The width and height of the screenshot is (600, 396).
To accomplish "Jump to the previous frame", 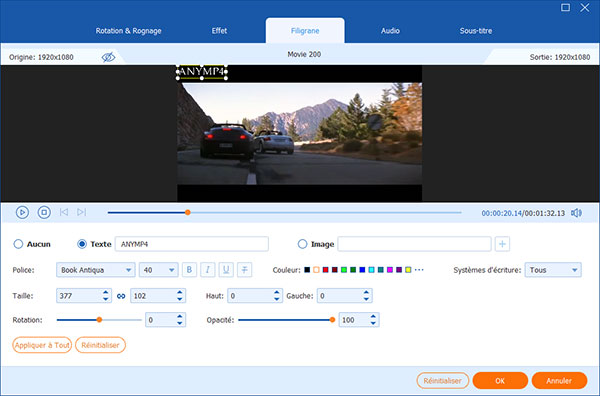I will 64,212.
